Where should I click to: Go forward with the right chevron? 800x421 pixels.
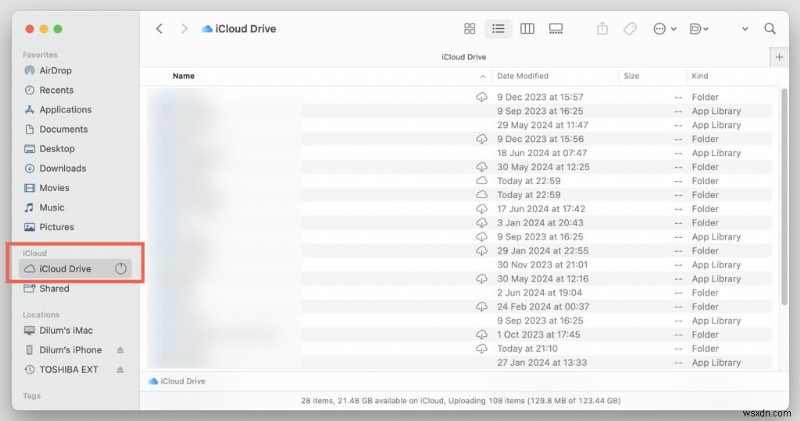pos(184,29)
